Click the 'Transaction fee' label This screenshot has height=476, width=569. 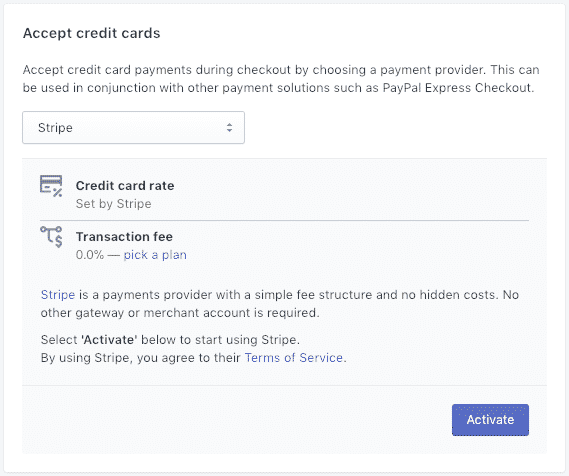(x=124, y=237)
